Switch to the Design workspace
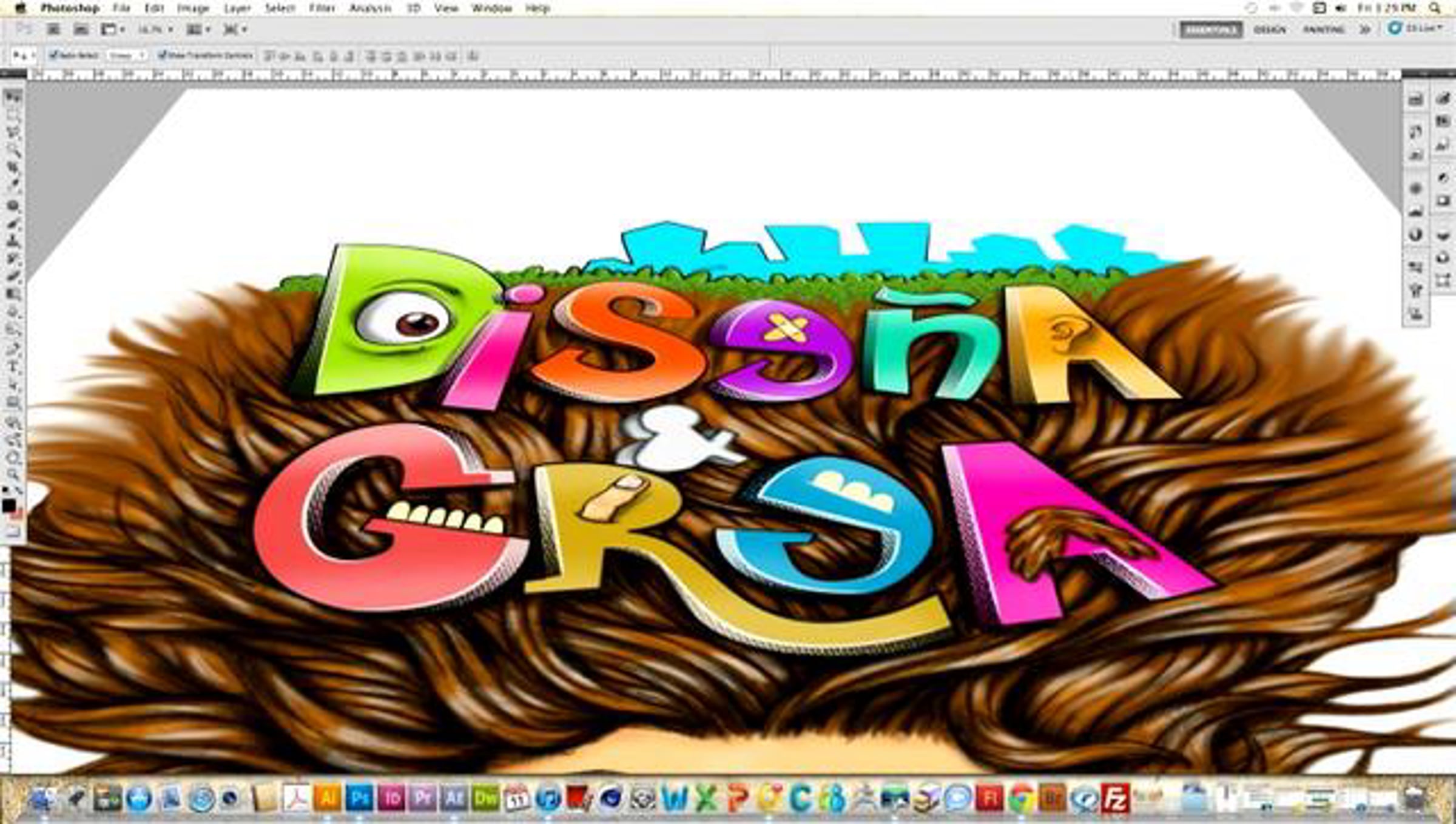The image size is (1456, 824). 1270,29
